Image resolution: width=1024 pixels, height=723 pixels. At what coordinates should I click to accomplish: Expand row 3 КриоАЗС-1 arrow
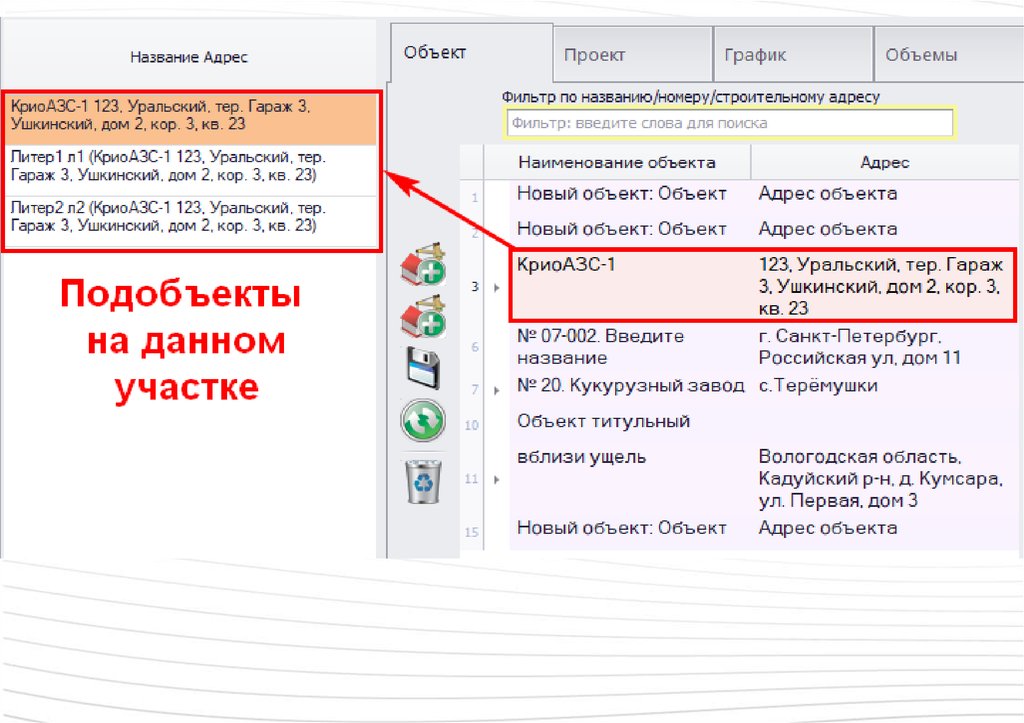pos(496,287)
